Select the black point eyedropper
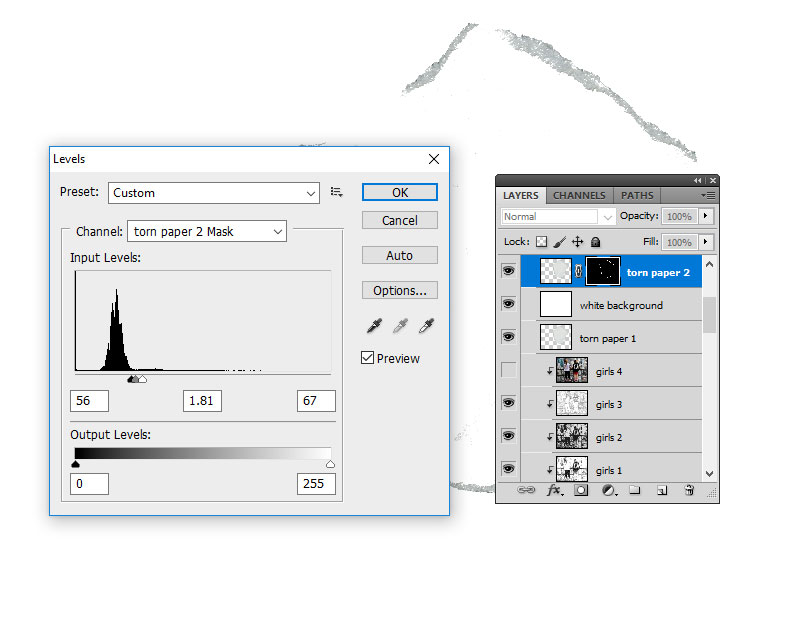 pyautogui.click(x=375, y=325)
